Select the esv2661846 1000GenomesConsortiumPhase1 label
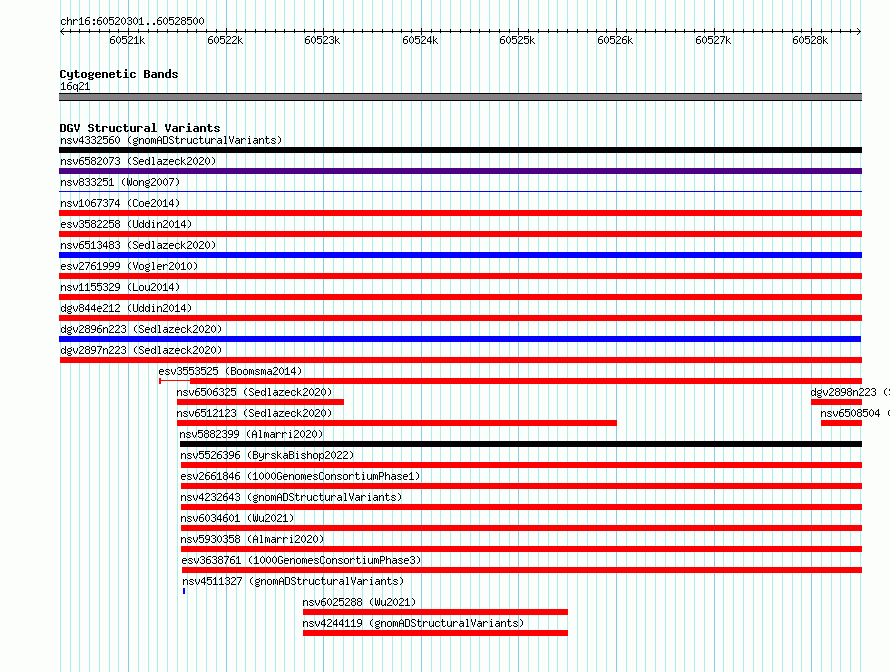This screenshot has width=890, height=672. [x=300, y=476]
